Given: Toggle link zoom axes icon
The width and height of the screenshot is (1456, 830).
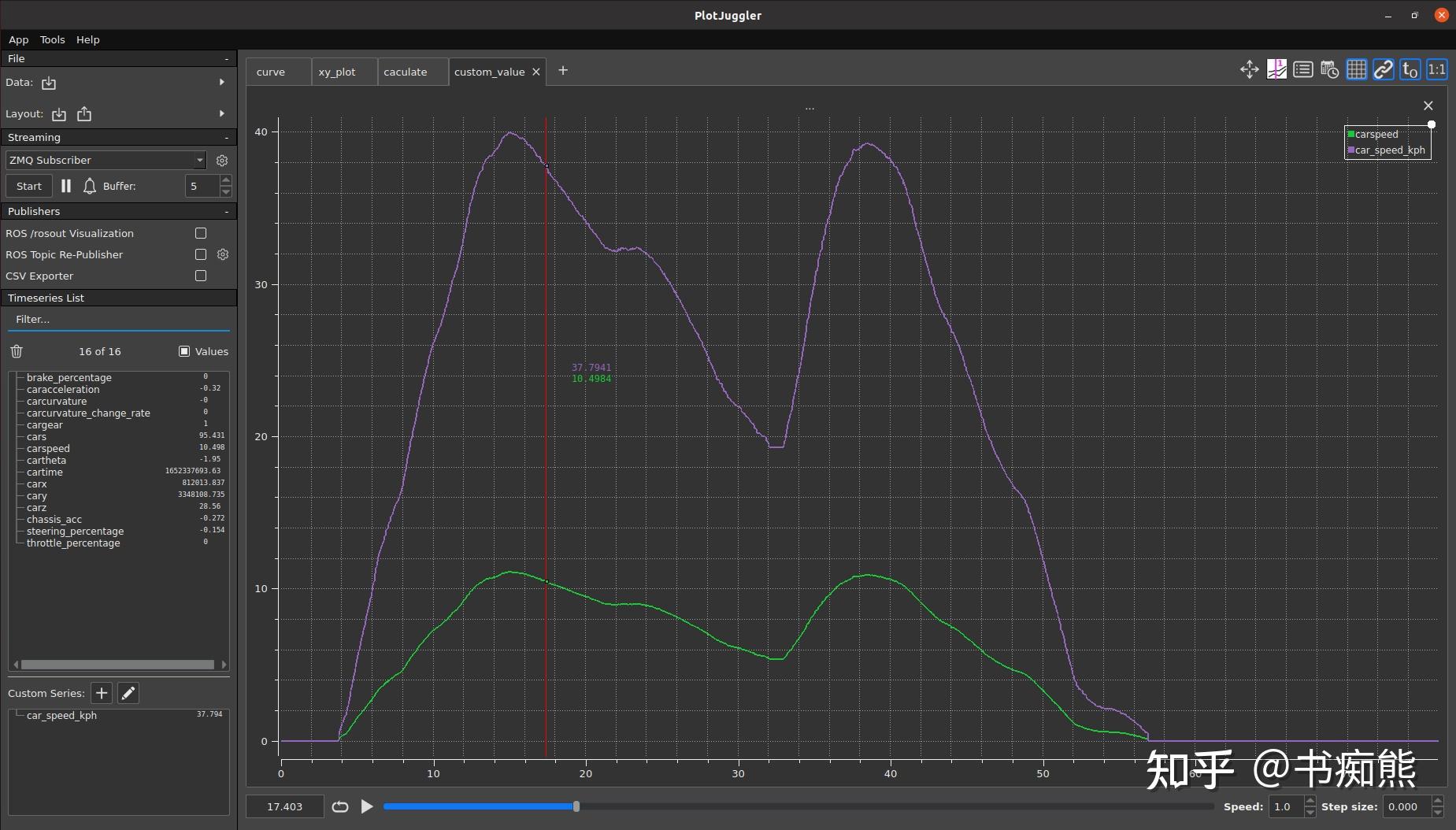Looking at the screenshot, I should pos(1384,70).
